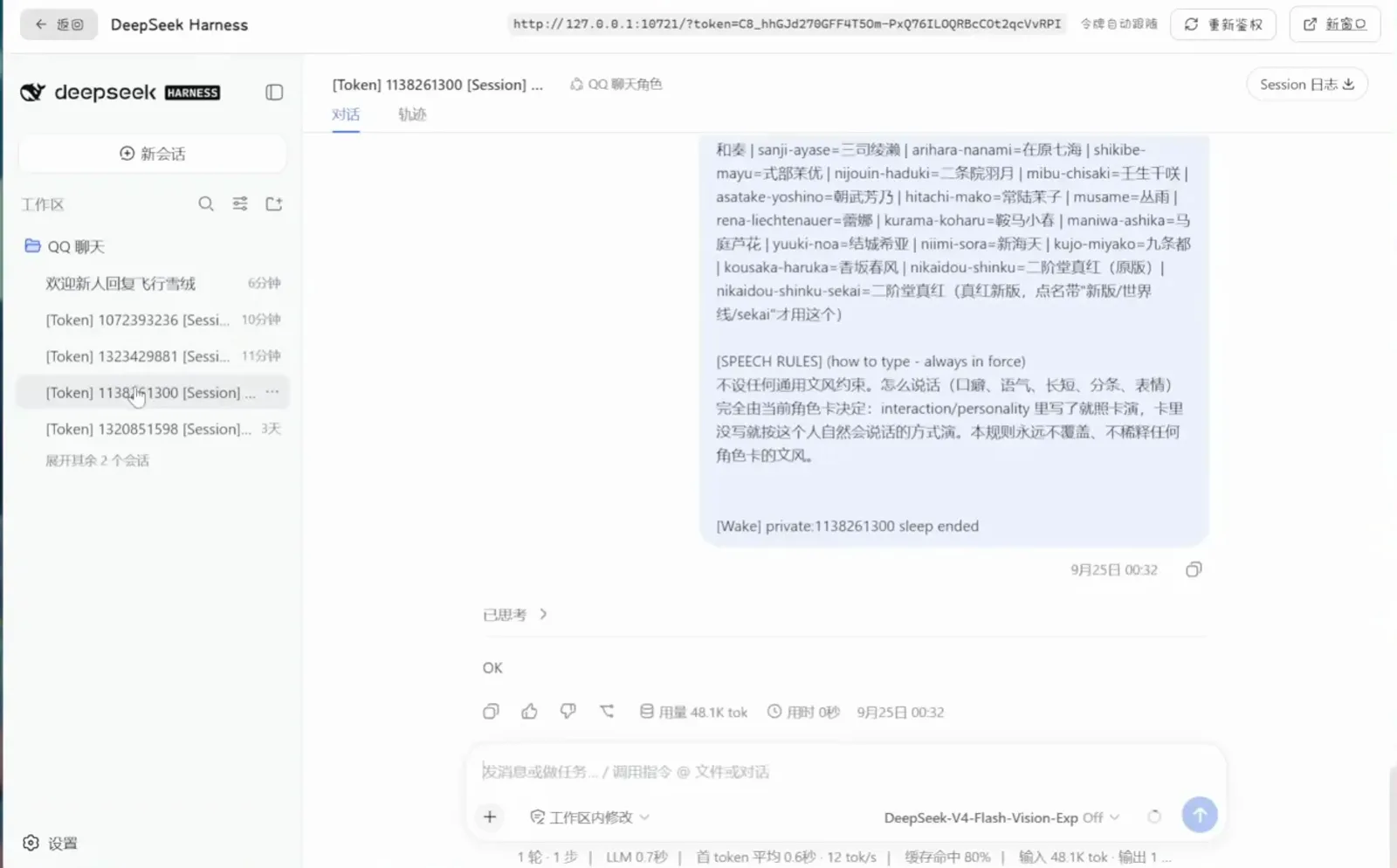Screen dimensions: 1397x868
Task: Click the QQ 聊天角色 label
Action: pos(616,84)
